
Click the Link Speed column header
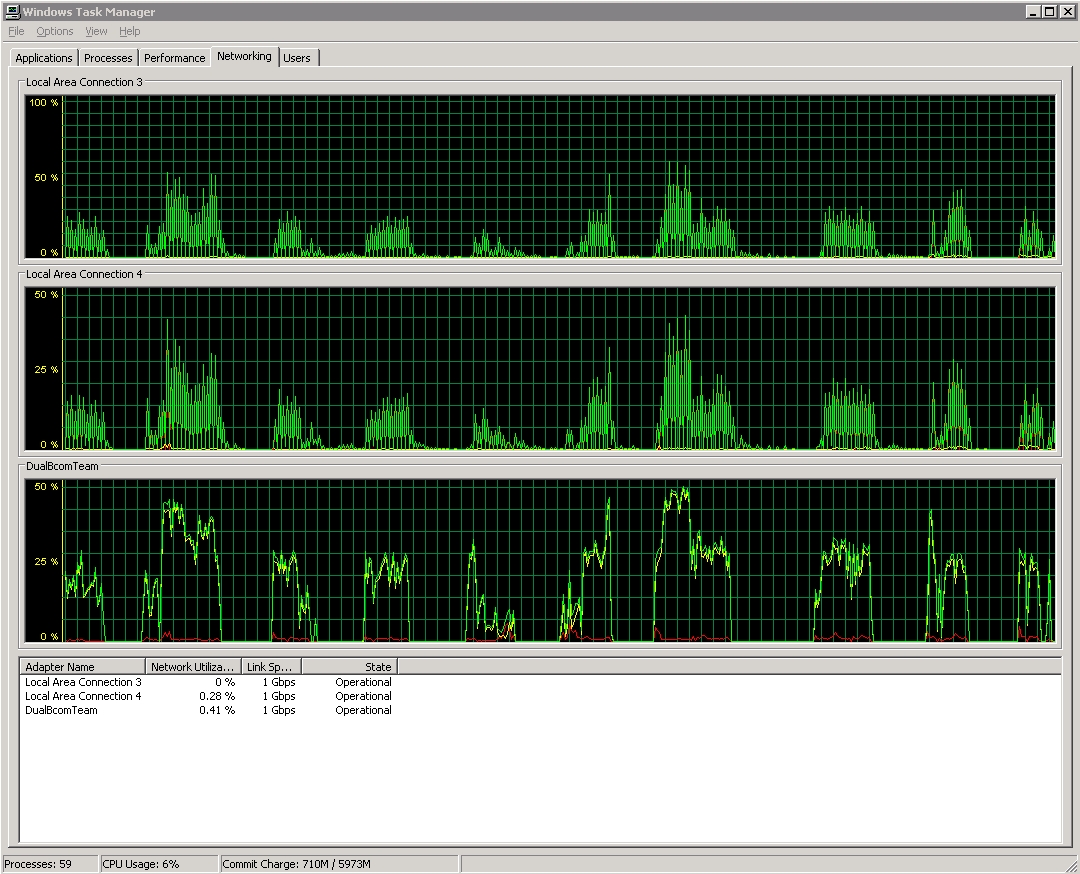[269, 666]
